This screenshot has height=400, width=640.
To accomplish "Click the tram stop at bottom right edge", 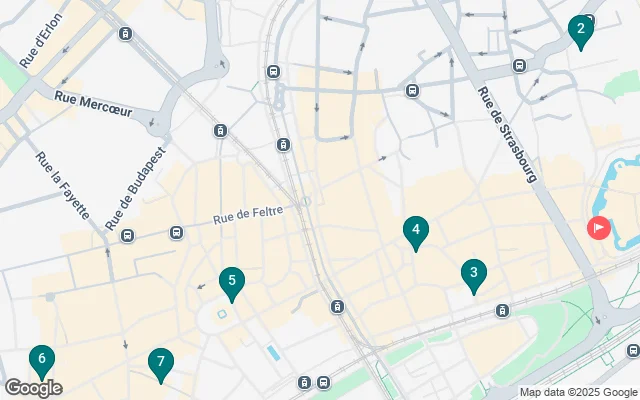I will pyautogui.click(x=633, y=351).
